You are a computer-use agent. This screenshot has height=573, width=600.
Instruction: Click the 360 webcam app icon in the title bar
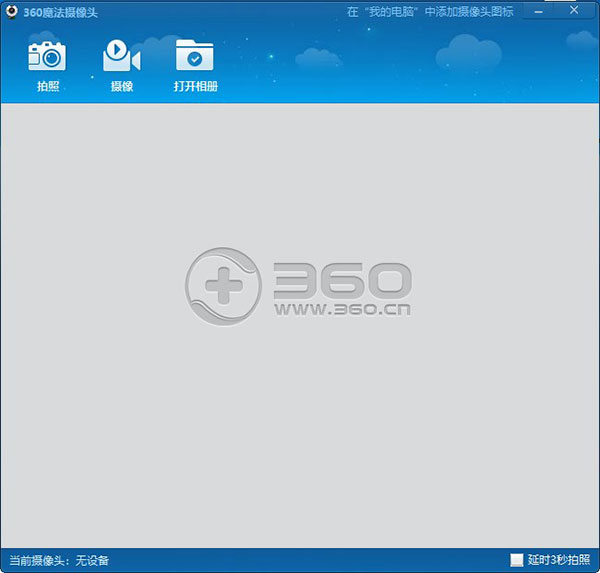[11, 11]
